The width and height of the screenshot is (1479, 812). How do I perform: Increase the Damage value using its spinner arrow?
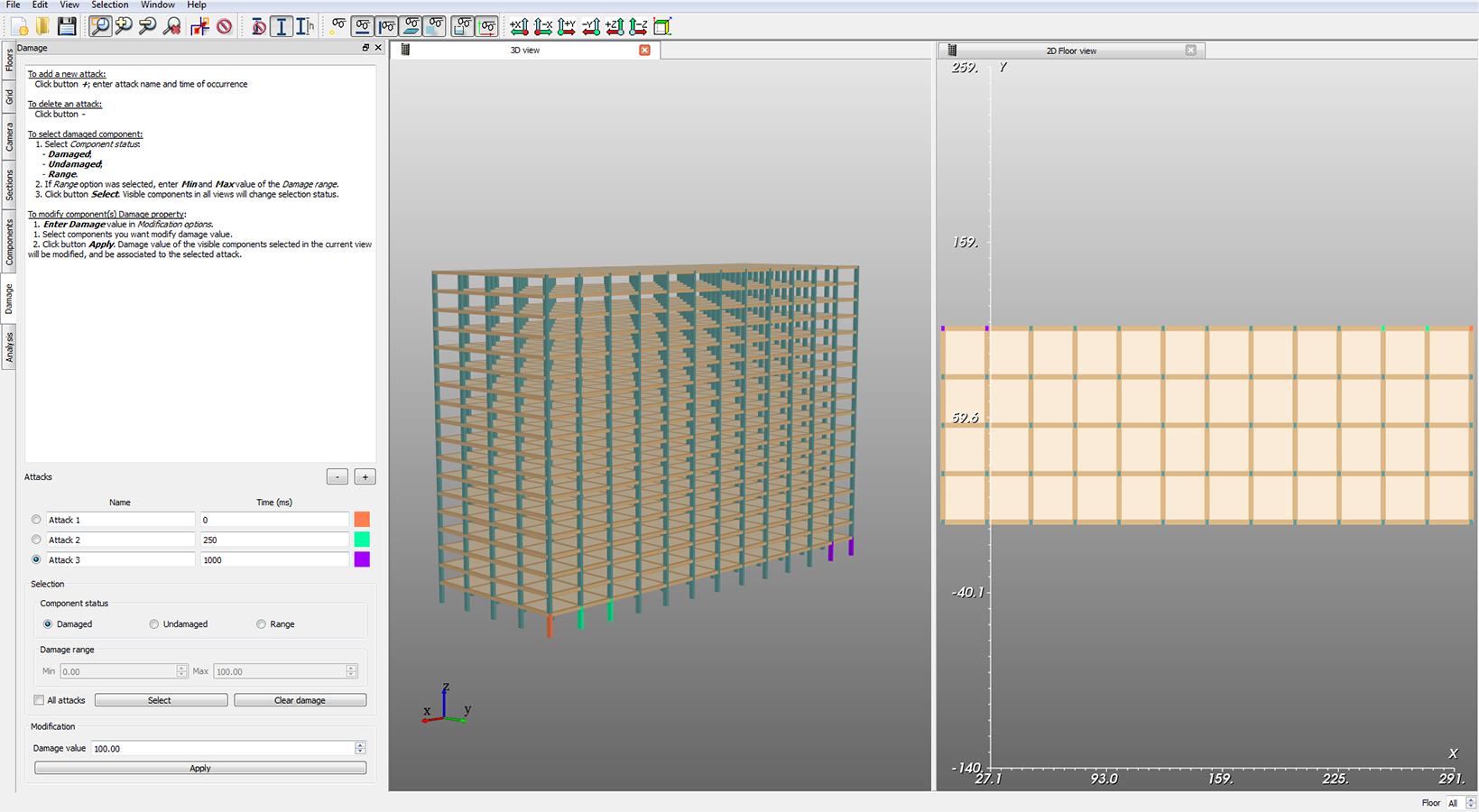point(360,745)
